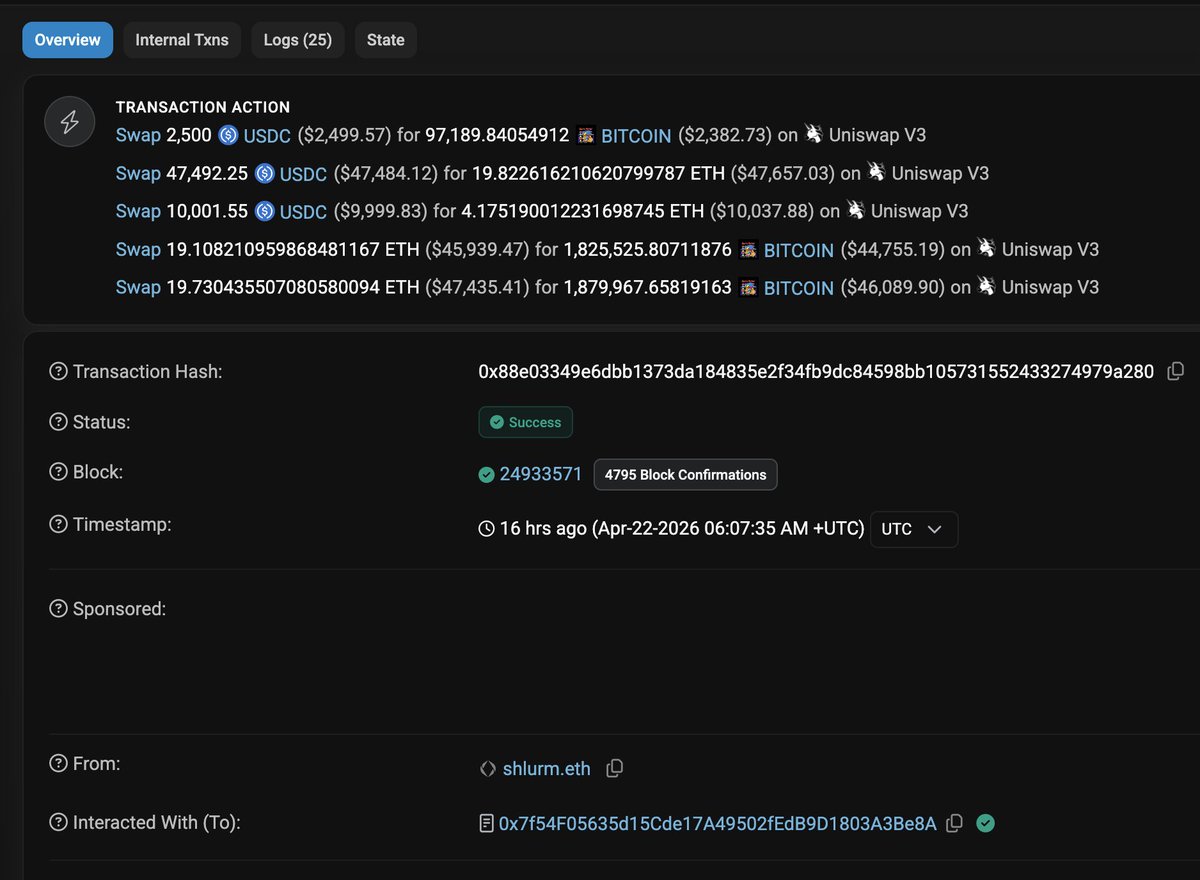1200x880 pixels.
Task: Click the code brackets icon beside shlurm.eth
Action: point(487,769)
